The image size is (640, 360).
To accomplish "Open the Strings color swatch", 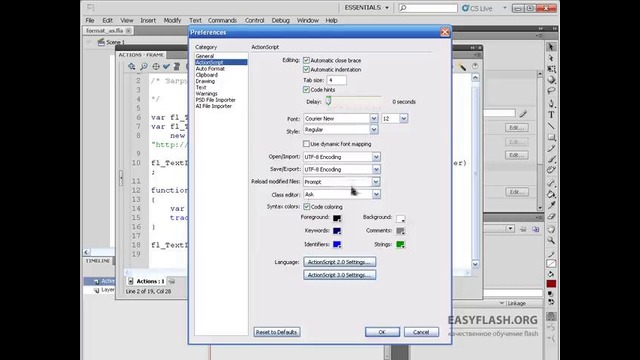I will [400, 244].
